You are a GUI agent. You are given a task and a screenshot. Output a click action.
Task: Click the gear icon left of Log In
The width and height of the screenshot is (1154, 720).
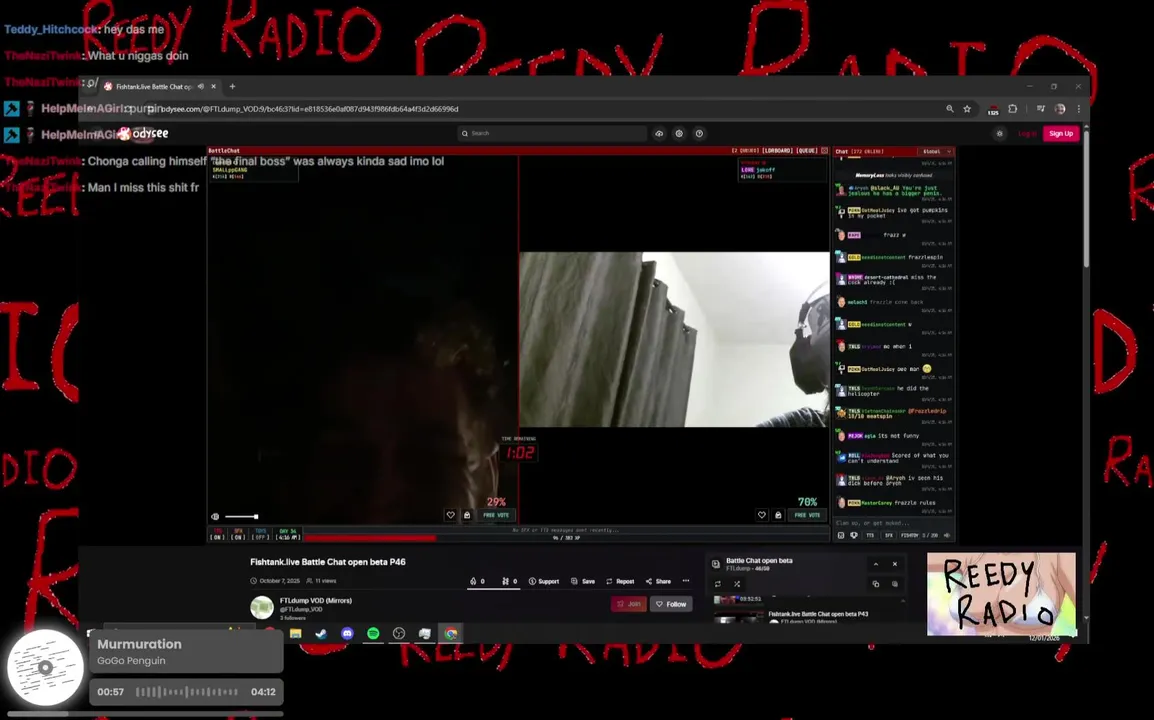point(999,133)
